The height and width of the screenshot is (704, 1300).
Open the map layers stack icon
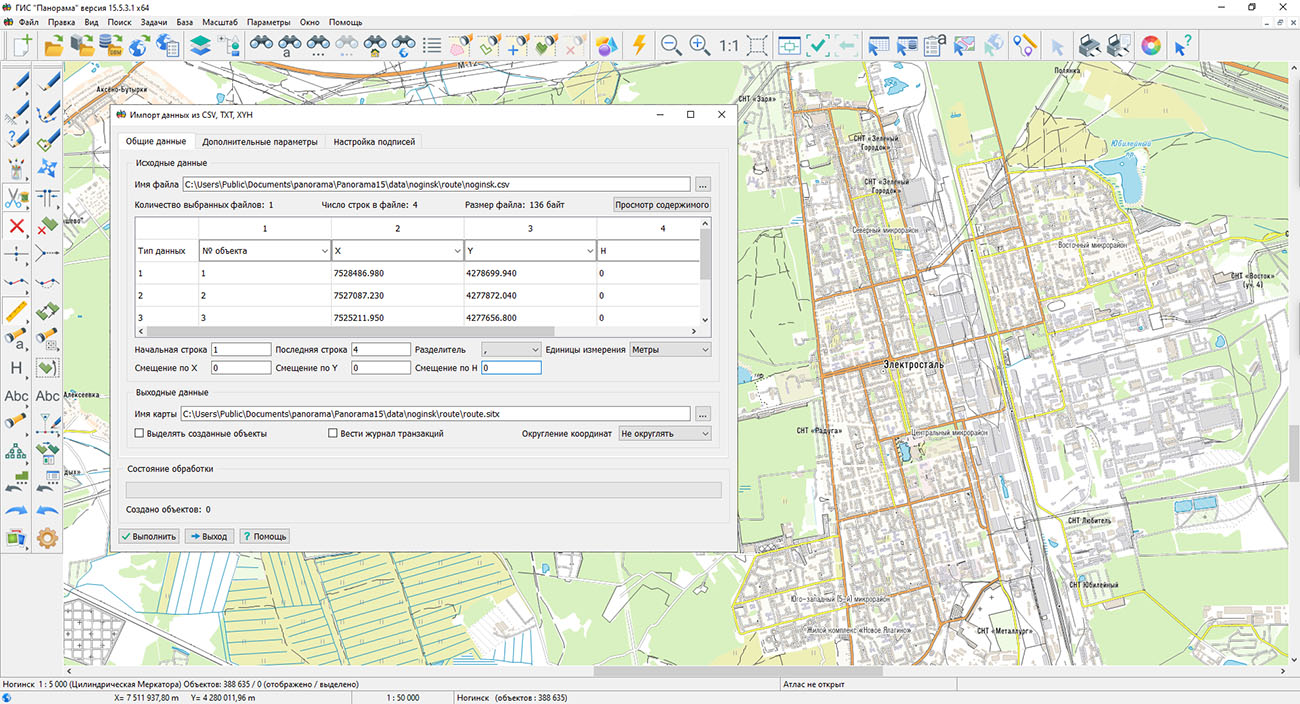200,45
